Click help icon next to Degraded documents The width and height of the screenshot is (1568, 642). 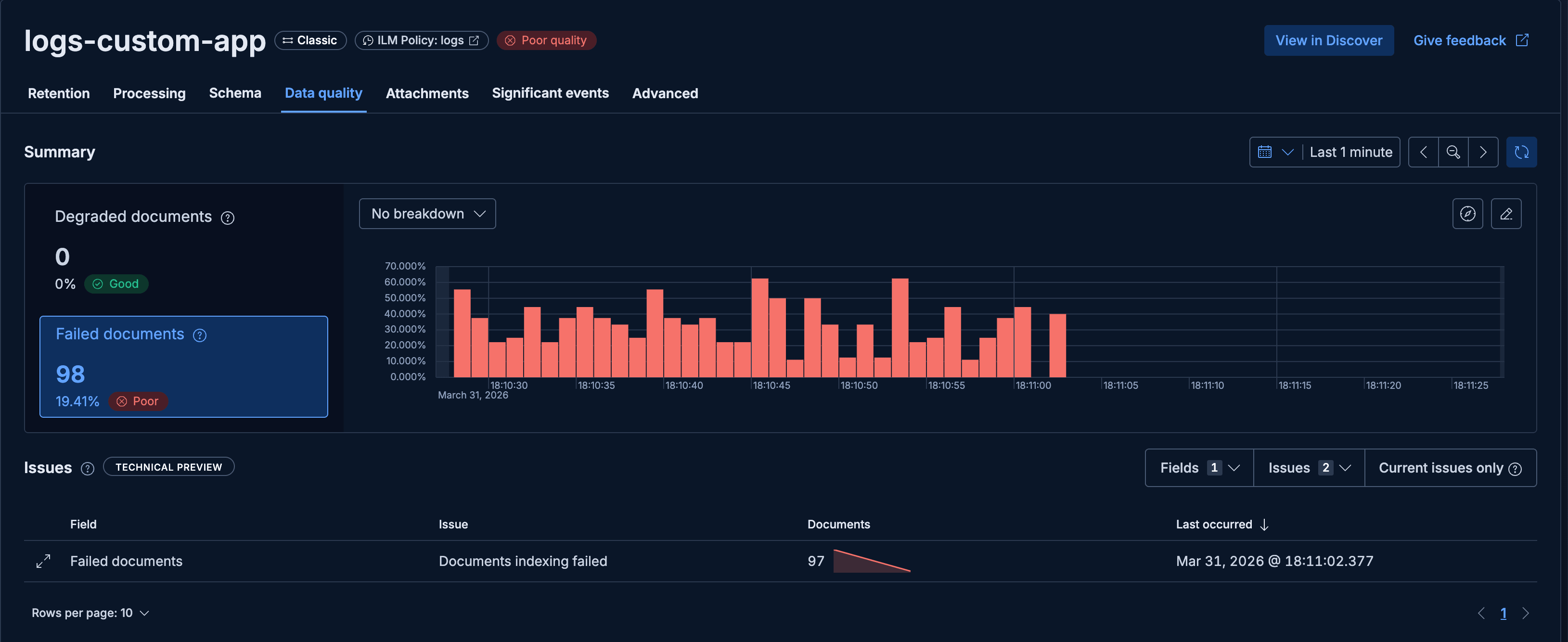tap(228, 218)
